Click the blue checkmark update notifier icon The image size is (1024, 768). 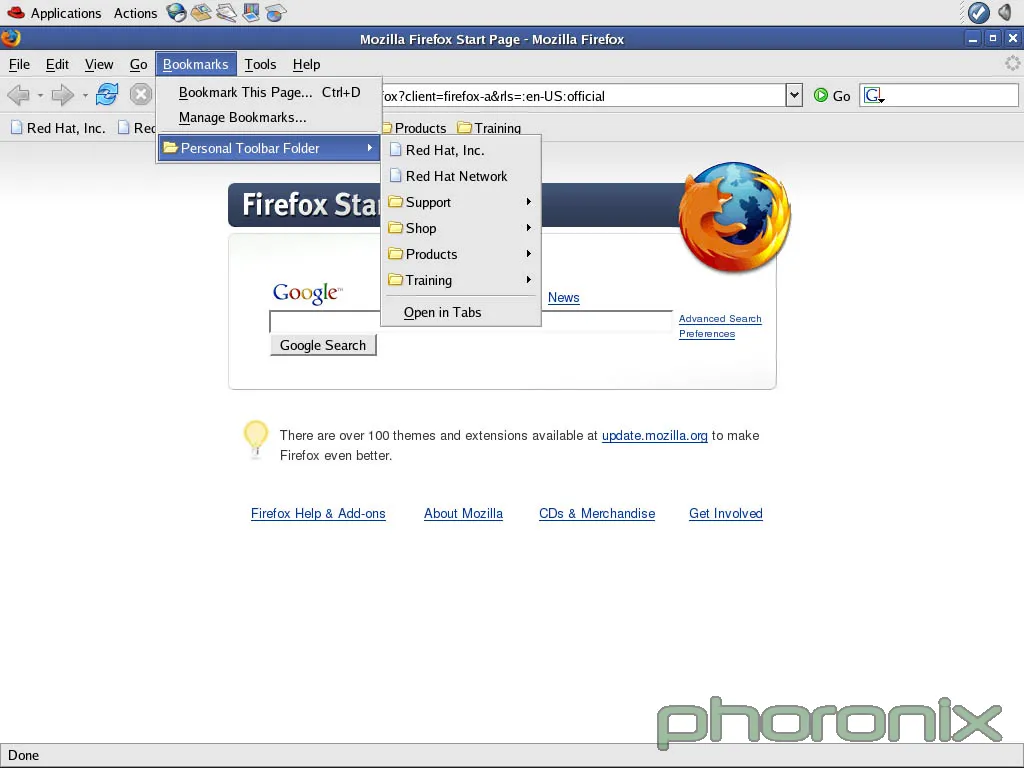[x=979, y=13]
